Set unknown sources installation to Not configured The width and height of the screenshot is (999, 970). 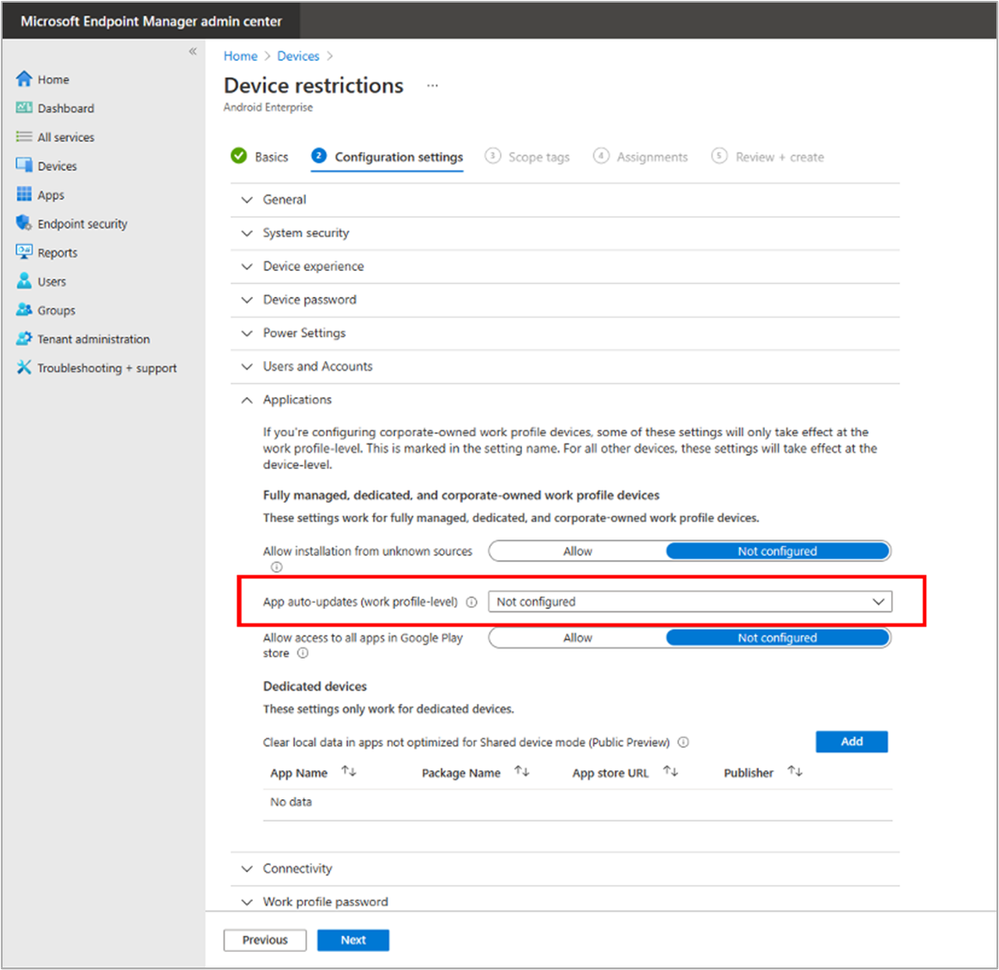777,551
